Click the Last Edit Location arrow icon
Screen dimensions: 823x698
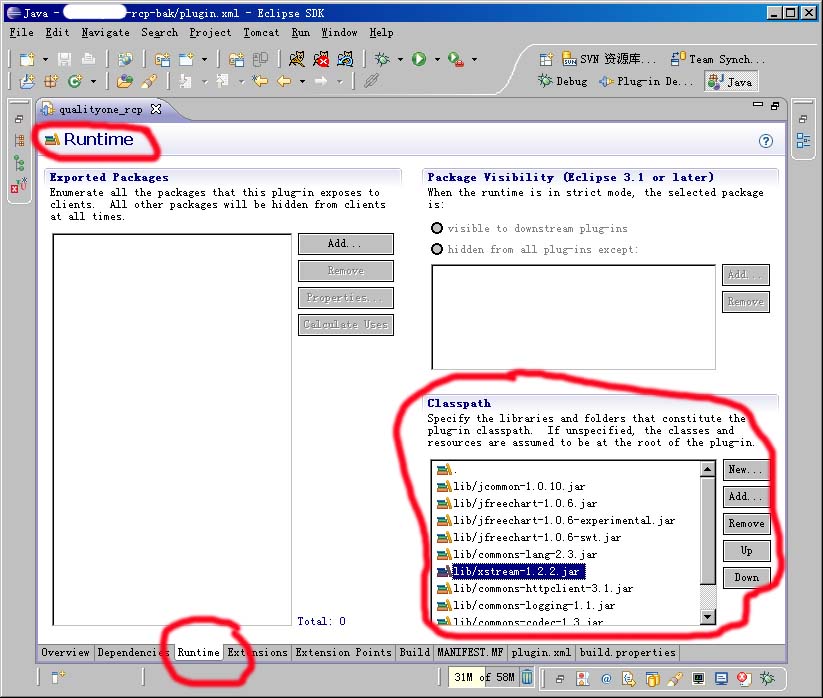click(x=259, y=81)
